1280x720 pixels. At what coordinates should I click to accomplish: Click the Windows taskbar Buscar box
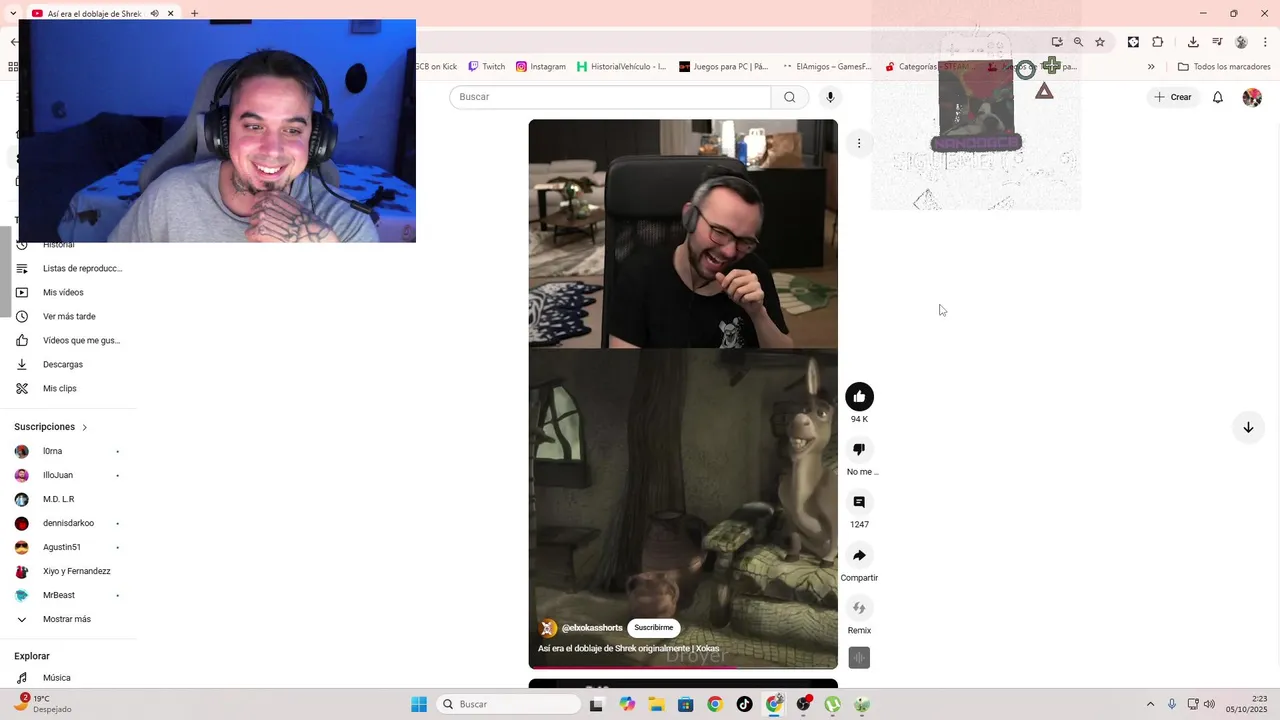(x=509, y=704)
